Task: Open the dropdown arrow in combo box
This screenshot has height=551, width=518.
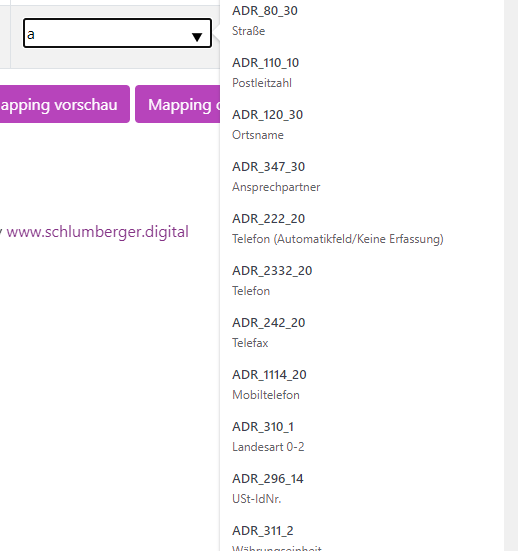Action: pyautogui.click(x=197, y=36)
